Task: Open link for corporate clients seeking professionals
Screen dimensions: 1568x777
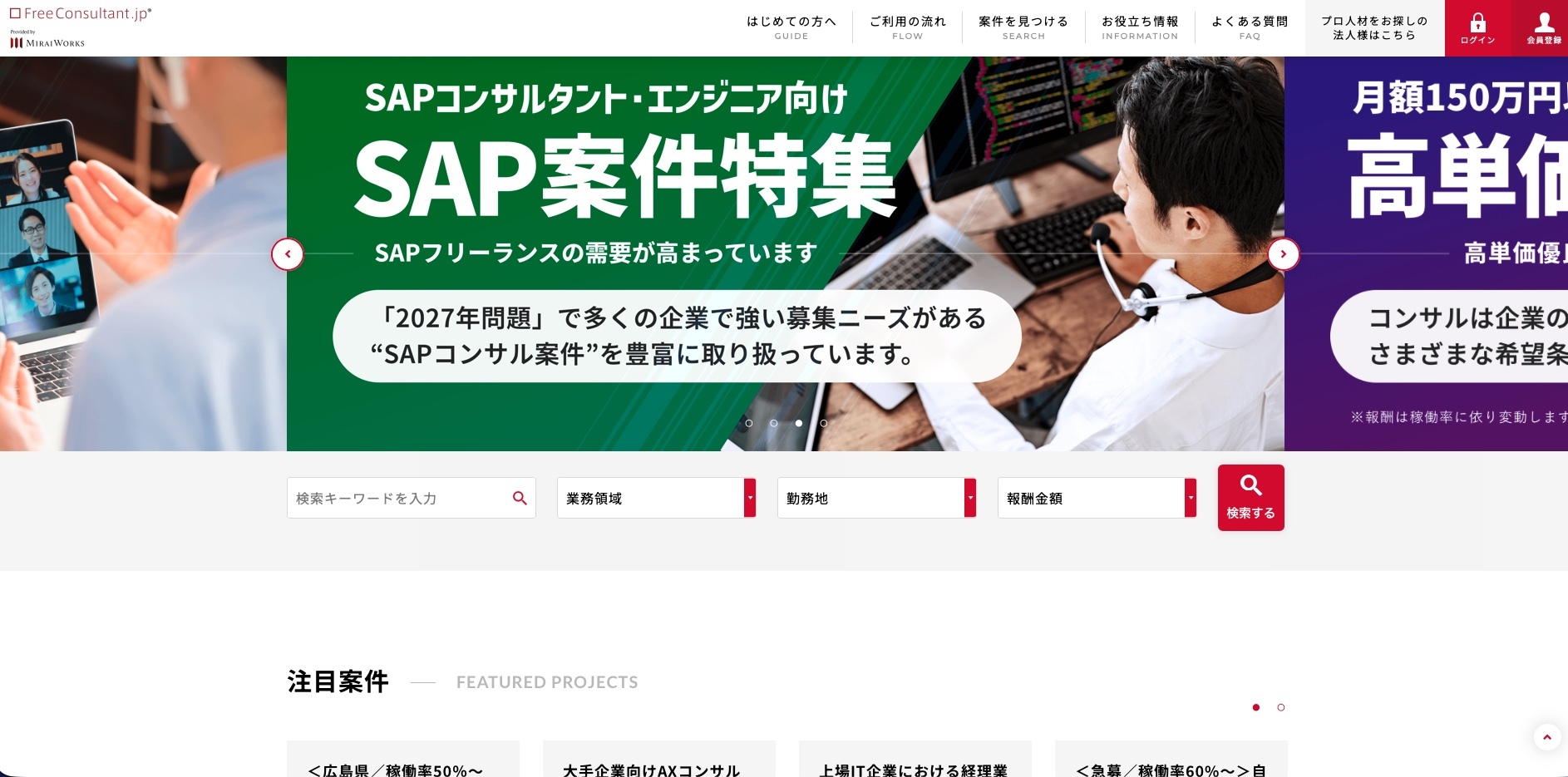Action: 1374,28
